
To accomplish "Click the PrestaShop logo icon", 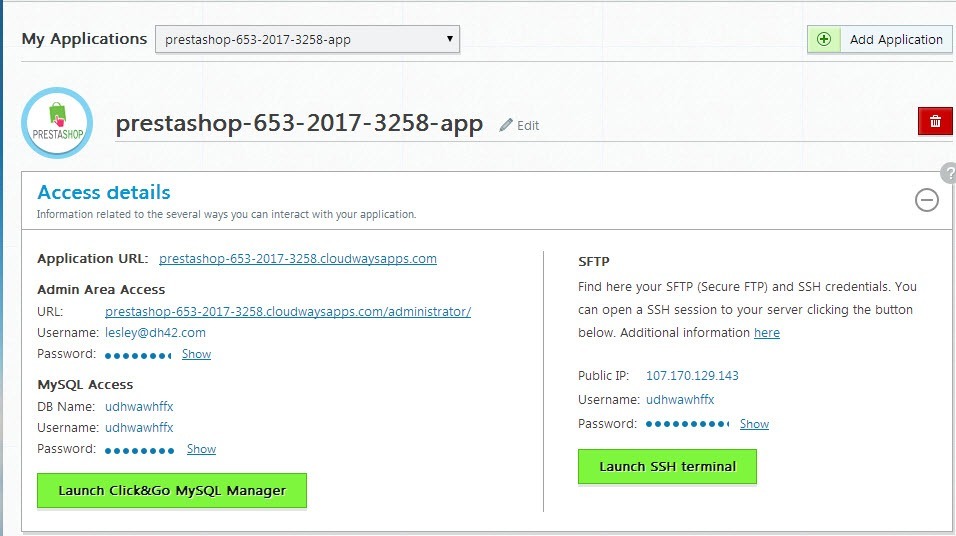I will 57,123.
